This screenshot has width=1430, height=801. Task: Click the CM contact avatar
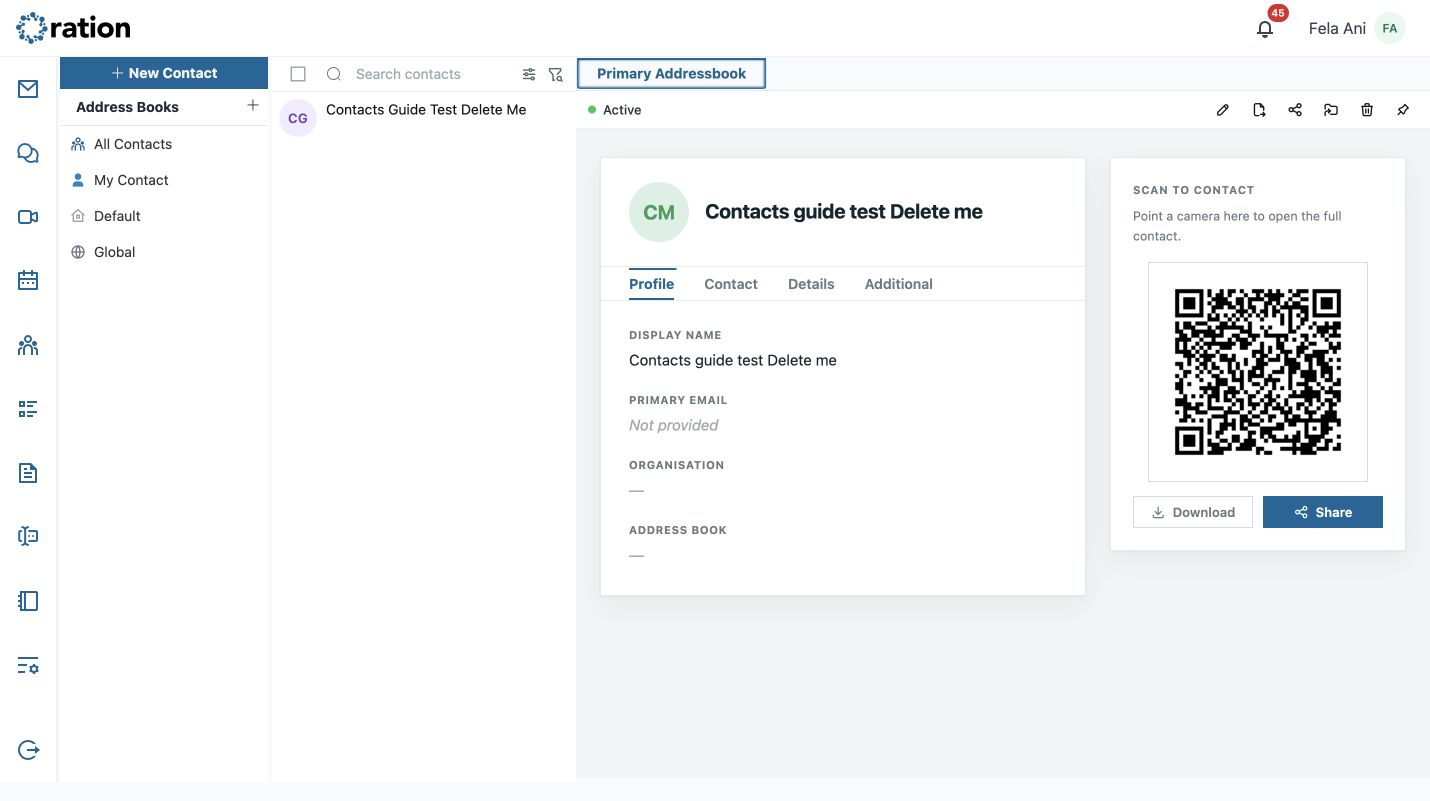click(x=659, y=212)
